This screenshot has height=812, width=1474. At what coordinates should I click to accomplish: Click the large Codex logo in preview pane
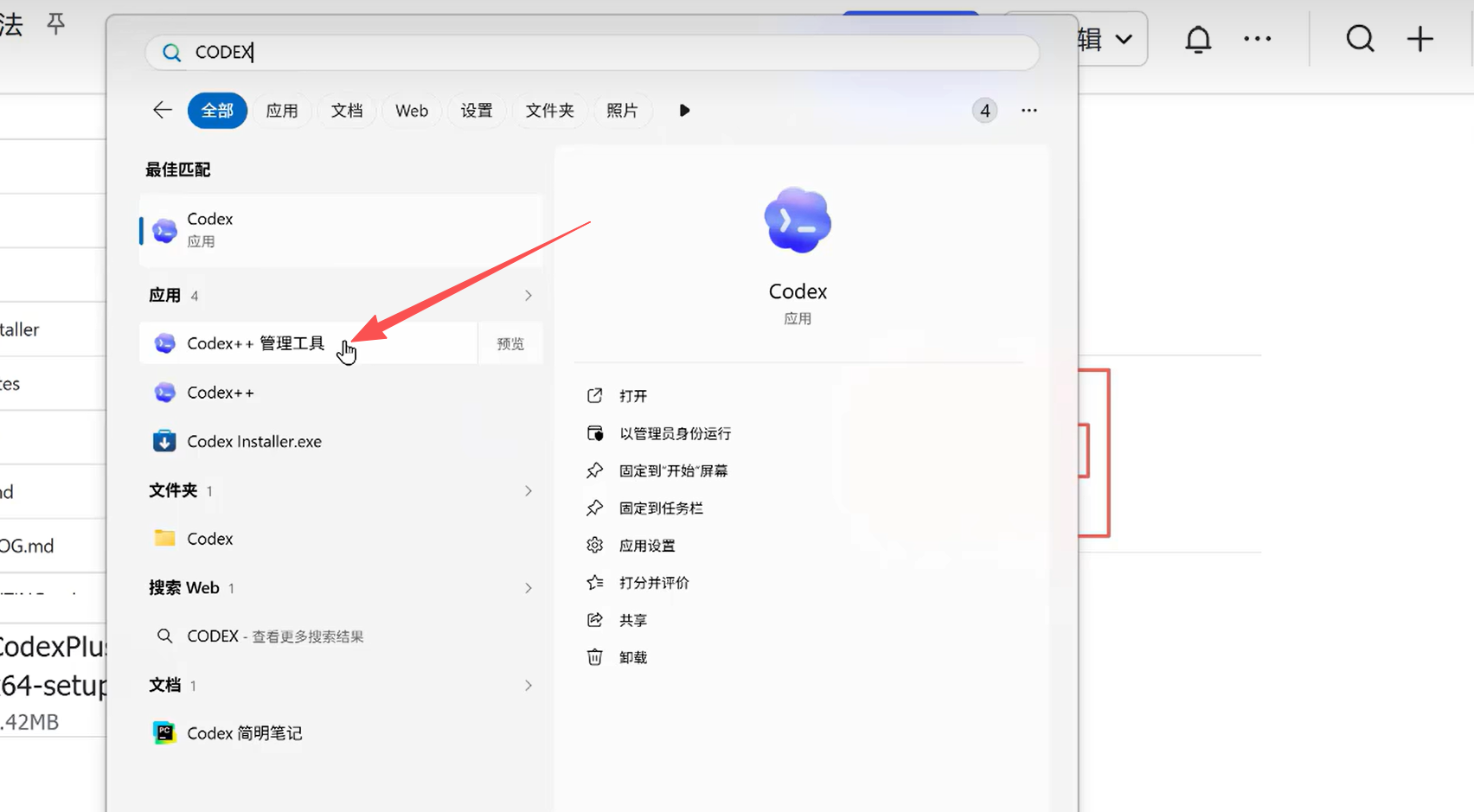(798, 221)
